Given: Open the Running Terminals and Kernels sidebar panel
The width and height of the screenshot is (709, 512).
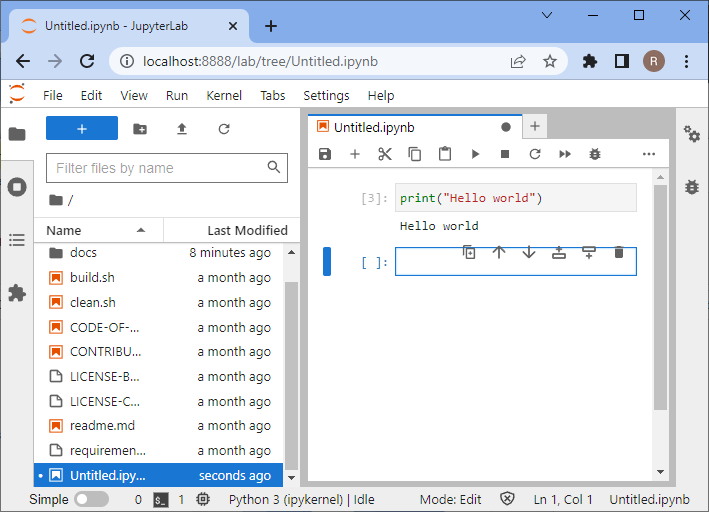Looking at the screenshot, I should click(x=17, y=187).
